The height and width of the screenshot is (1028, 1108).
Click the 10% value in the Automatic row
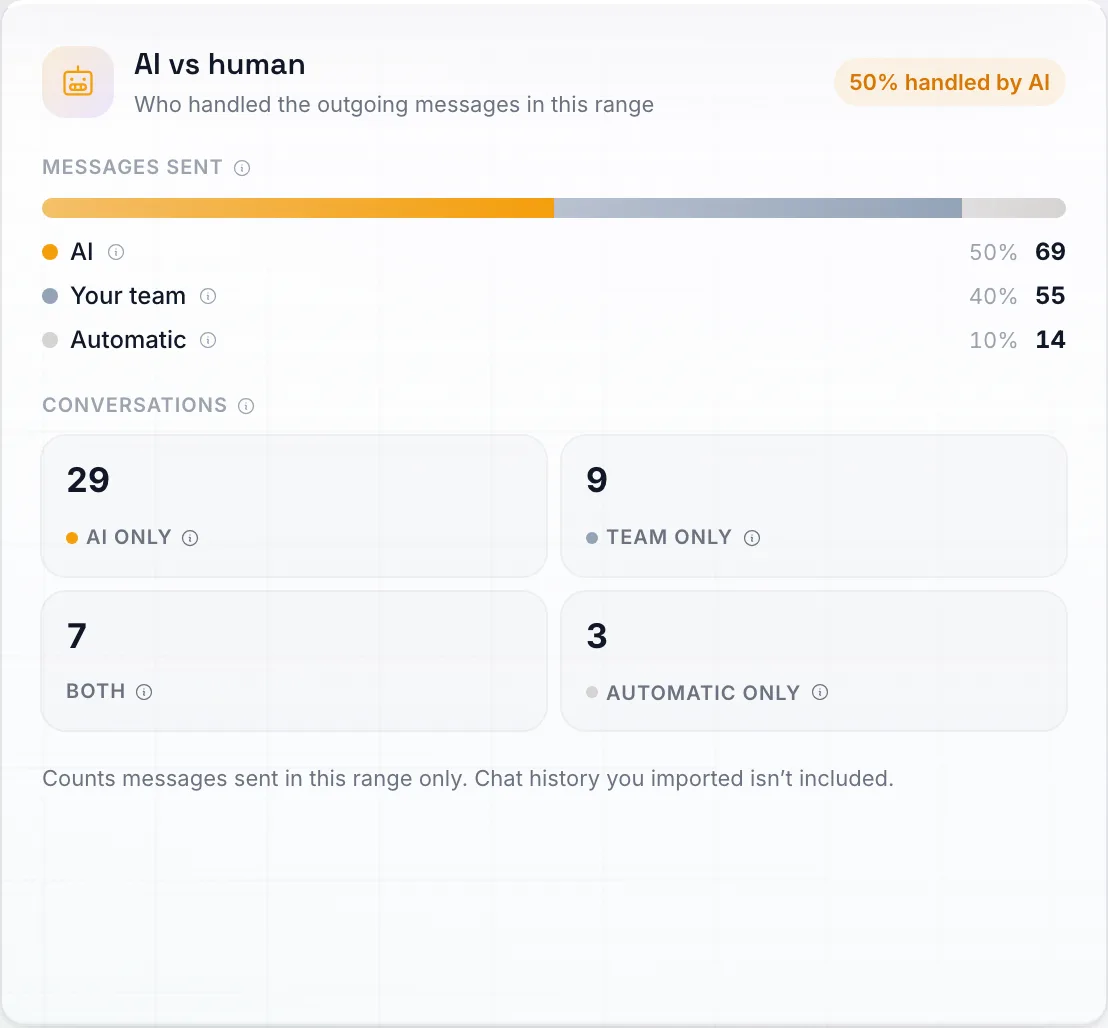coord(993,341)
